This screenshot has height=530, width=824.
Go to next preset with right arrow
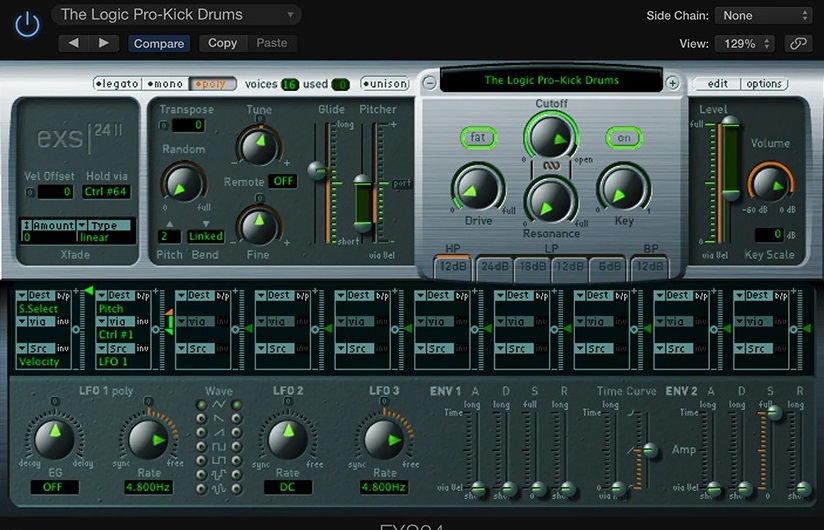coord(104,43)
